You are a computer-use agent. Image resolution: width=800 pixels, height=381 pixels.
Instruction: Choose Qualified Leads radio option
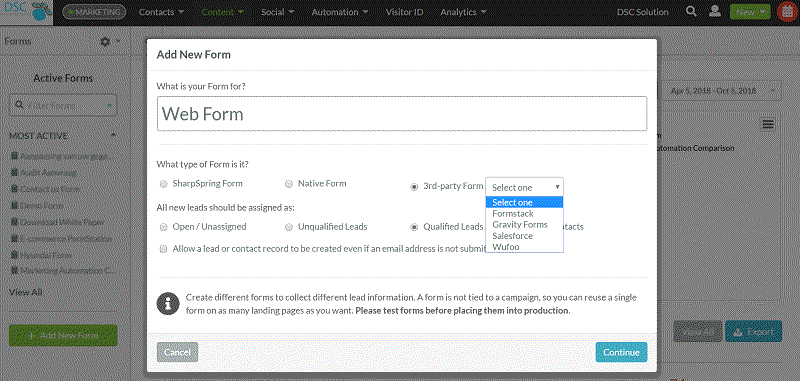(x=414, y=227)
